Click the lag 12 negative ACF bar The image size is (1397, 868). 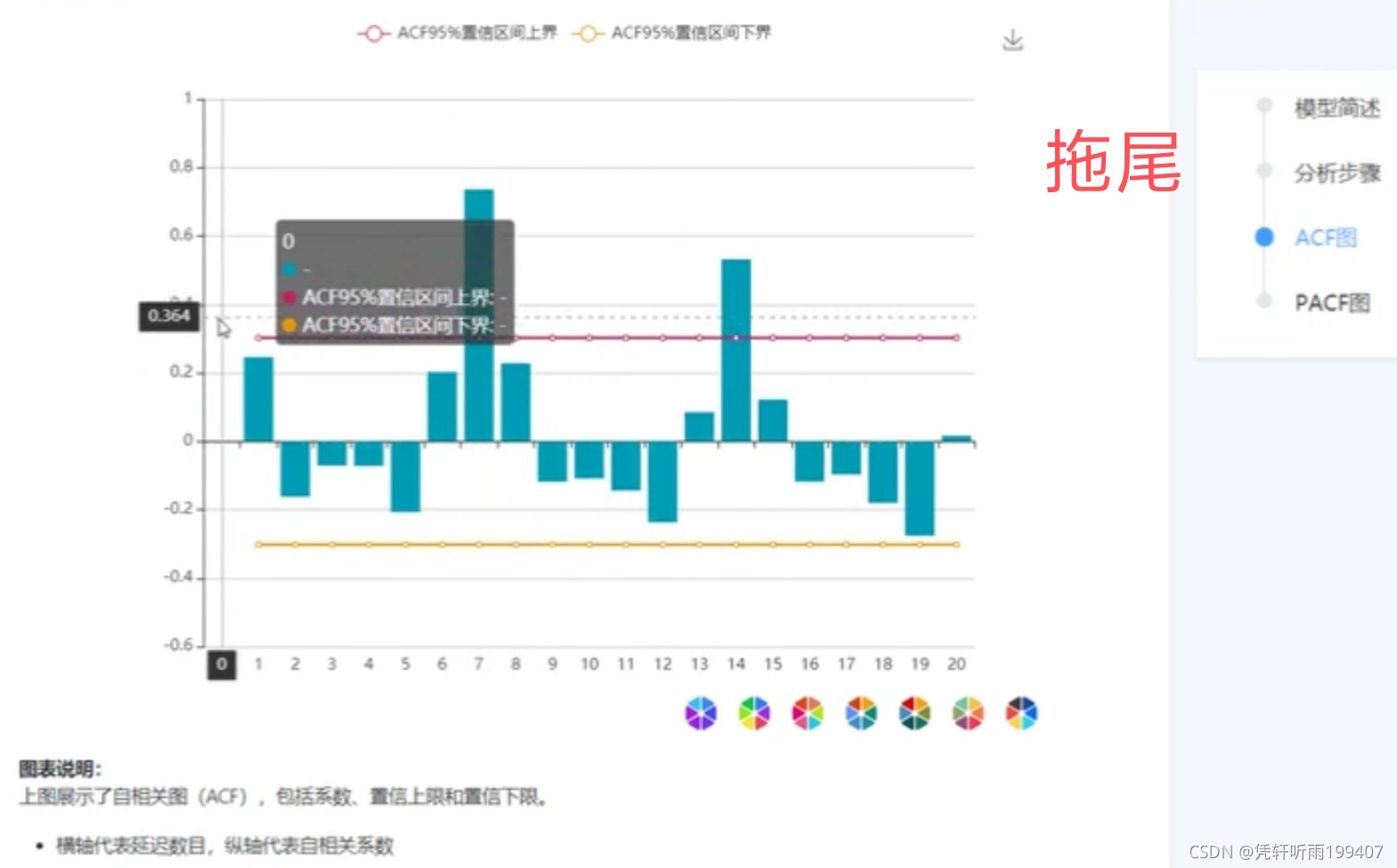pos(662,482)
